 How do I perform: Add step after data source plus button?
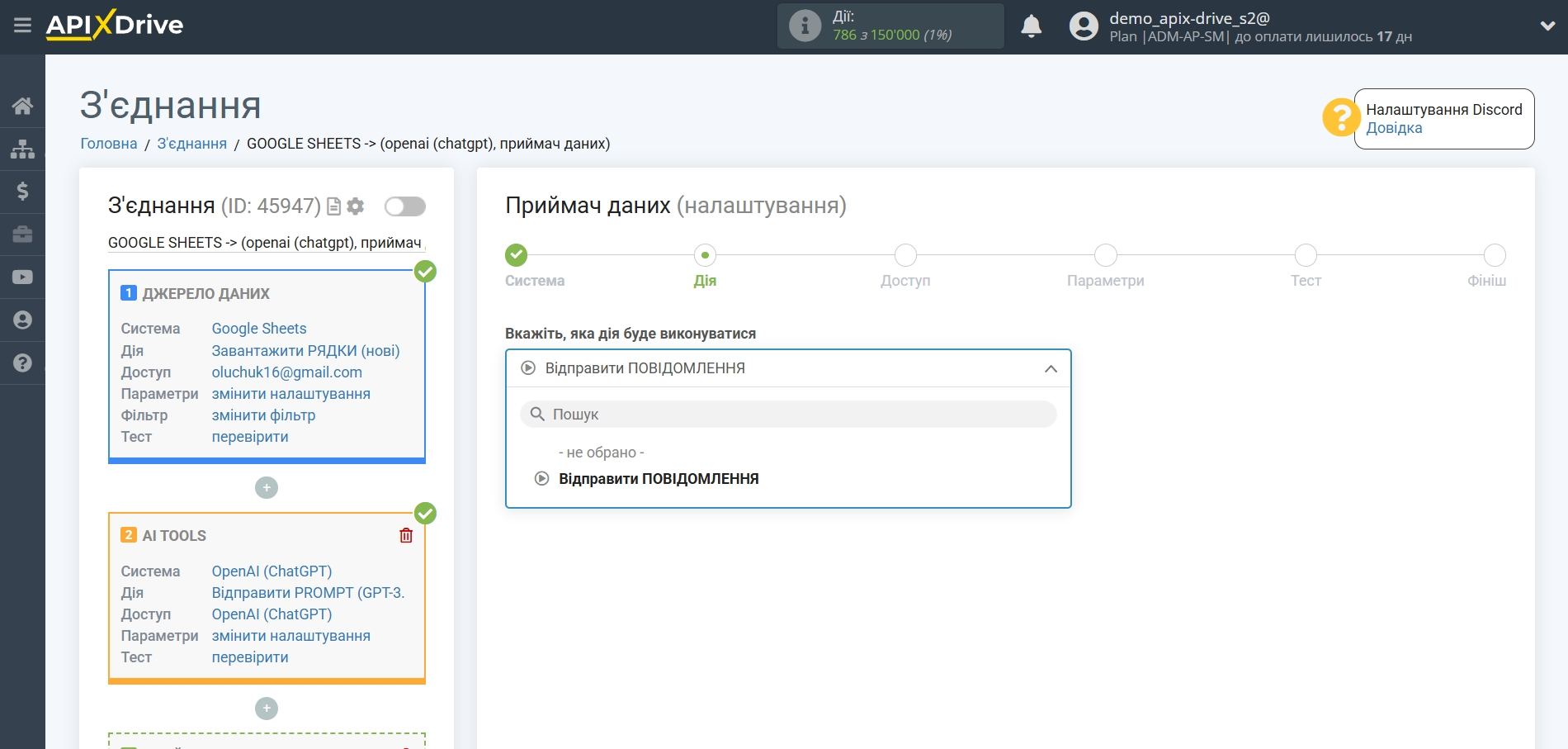[267, 488]
